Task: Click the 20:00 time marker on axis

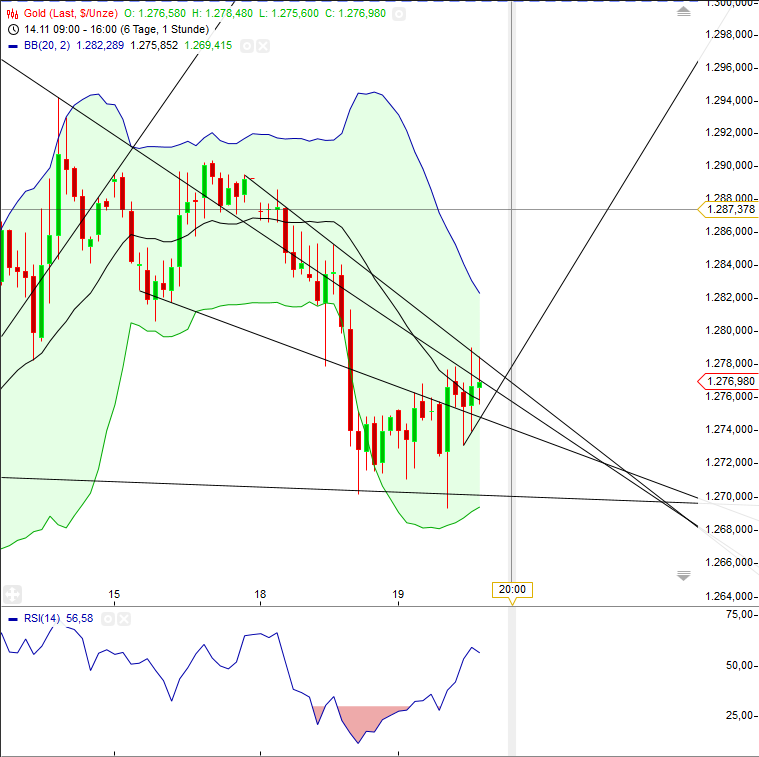Action: (x=512, y=590)
